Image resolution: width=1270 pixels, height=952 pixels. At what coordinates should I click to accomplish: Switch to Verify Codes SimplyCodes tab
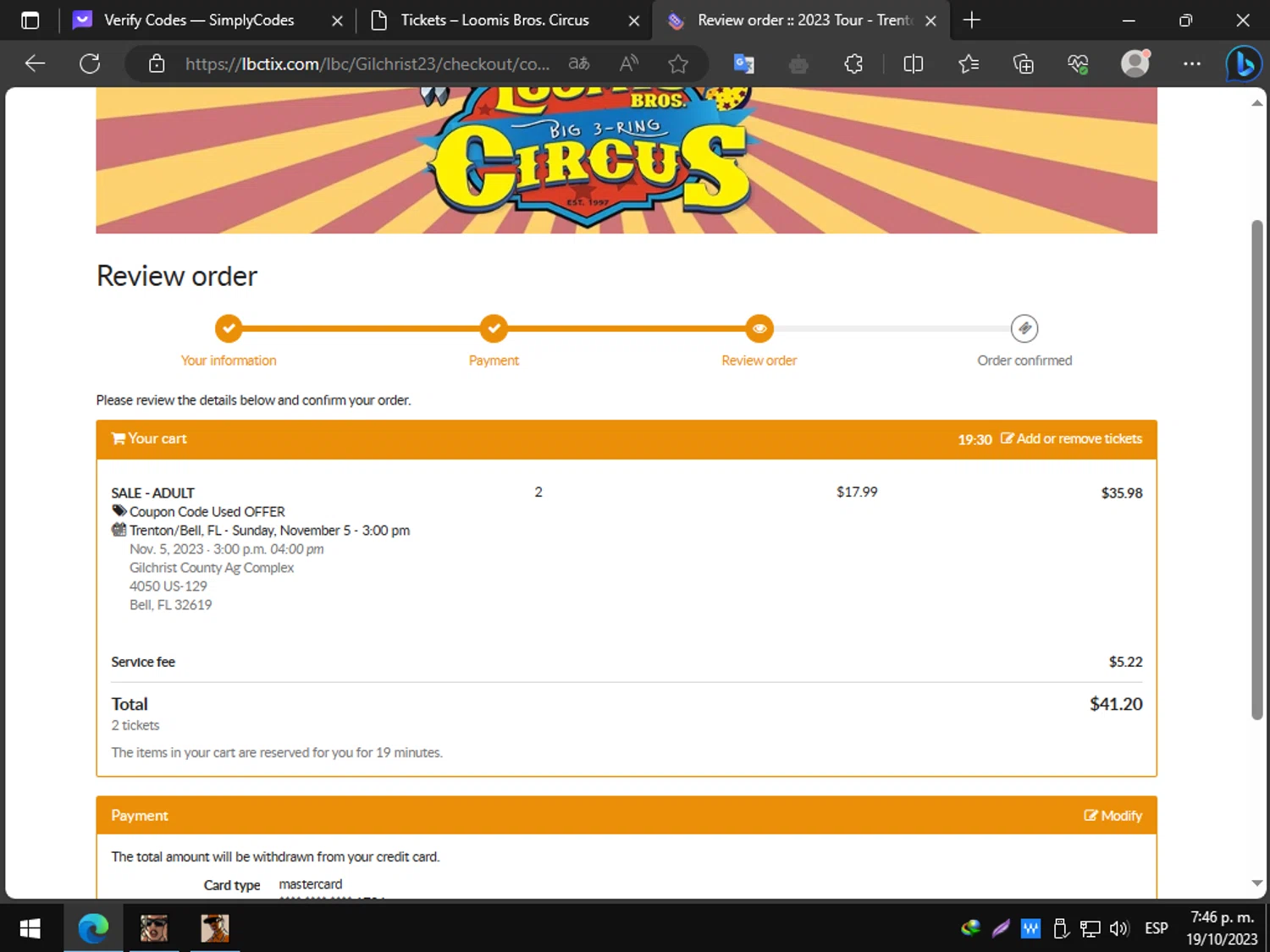[199, 20]
